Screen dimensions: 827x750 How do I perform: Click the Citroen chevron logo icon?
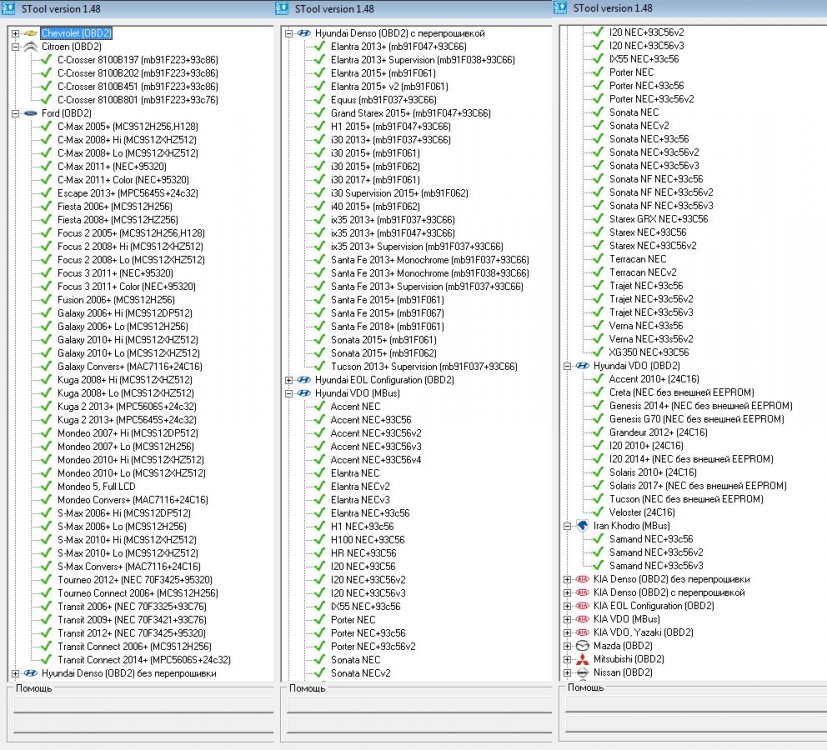click(30, 46)
